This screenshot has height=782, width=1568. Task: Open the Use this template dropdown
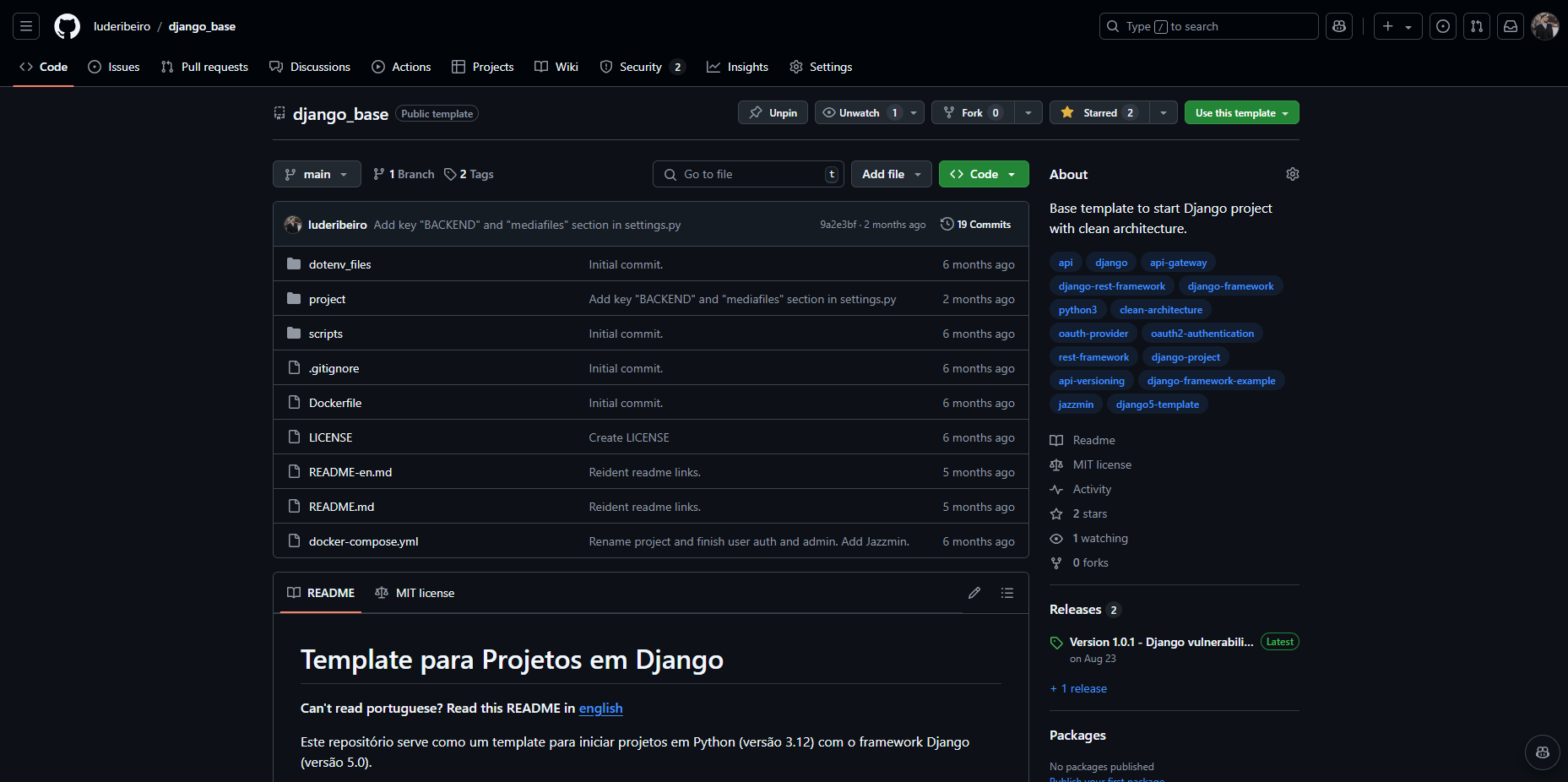tap(1242, 112)
